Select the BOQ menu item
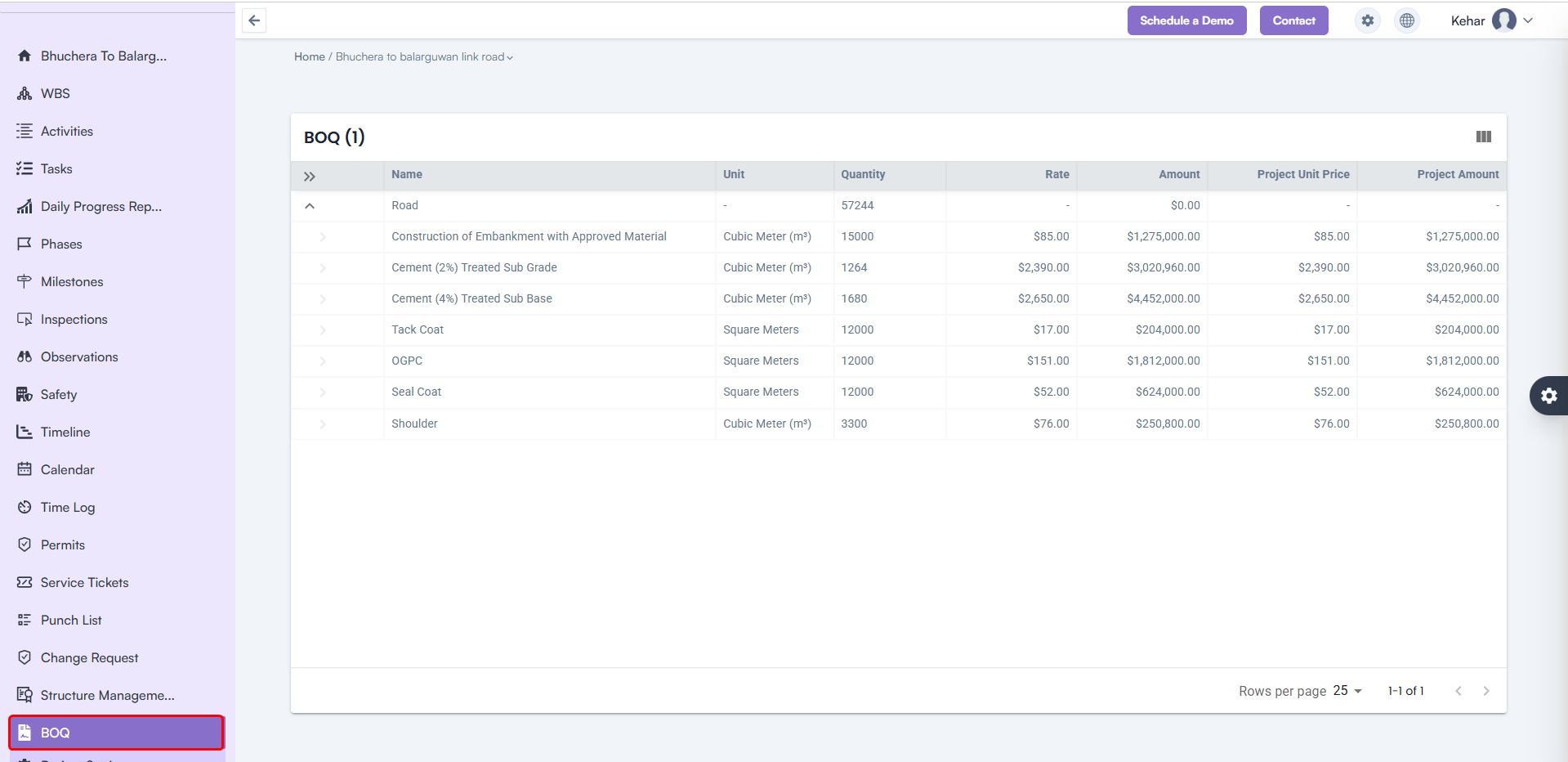1568x762 pixels. click(116, 733)
